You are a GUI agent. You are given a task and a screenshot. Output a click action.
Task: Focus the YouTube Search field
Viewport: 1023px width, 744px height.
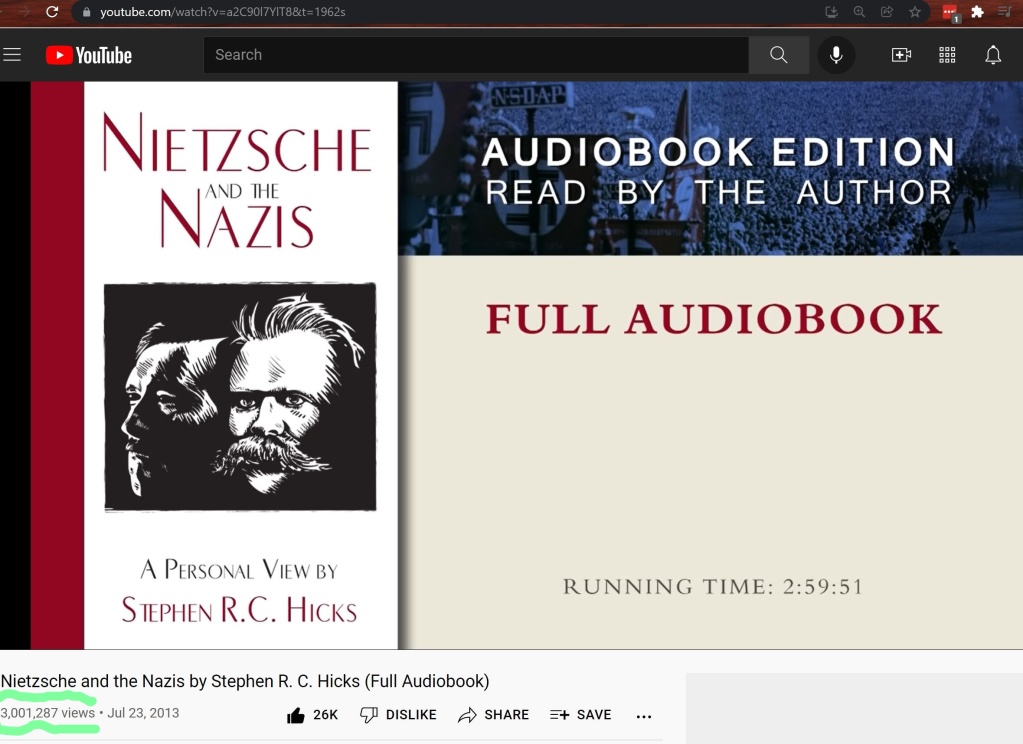click(476, 55)
